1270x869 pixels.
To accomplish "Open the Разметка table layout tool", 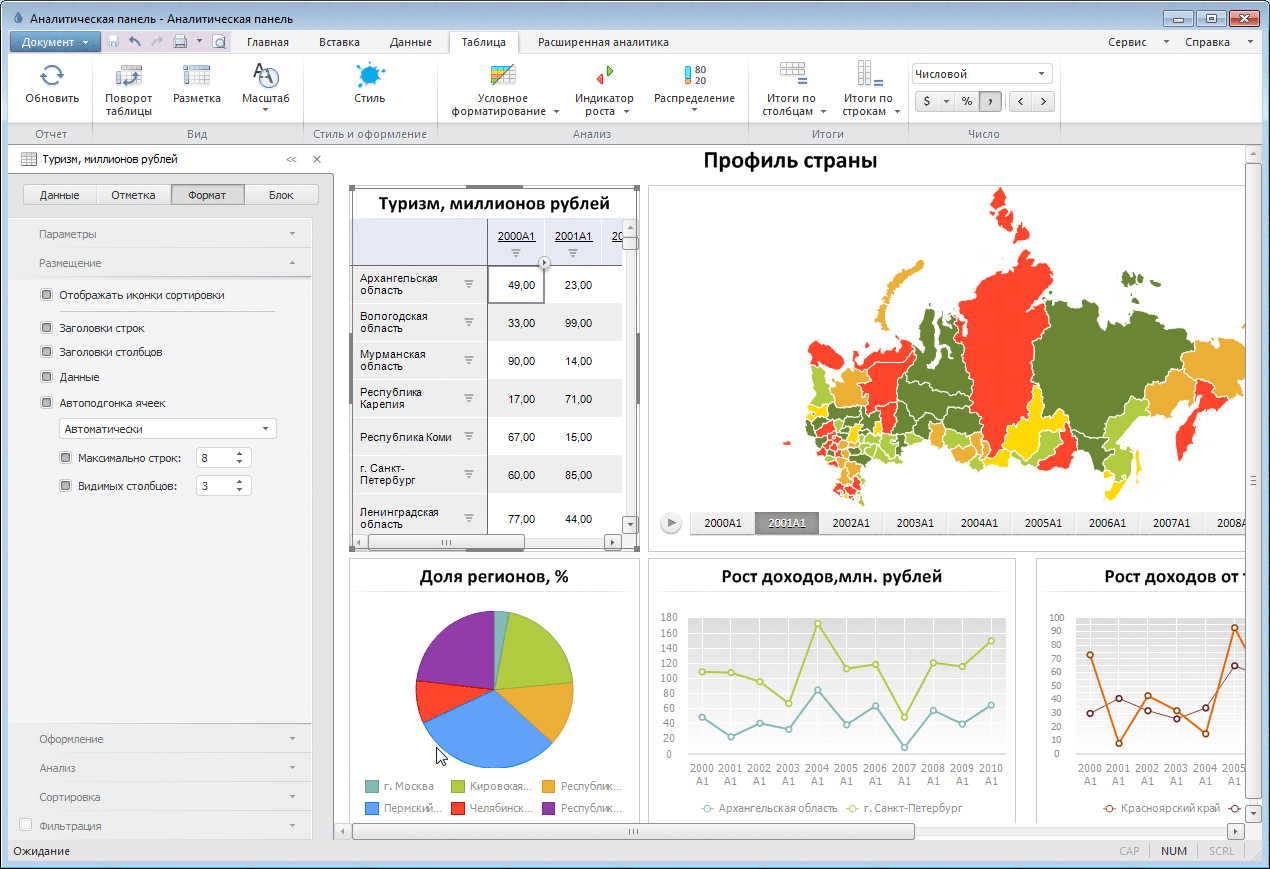I will [197, 77].
